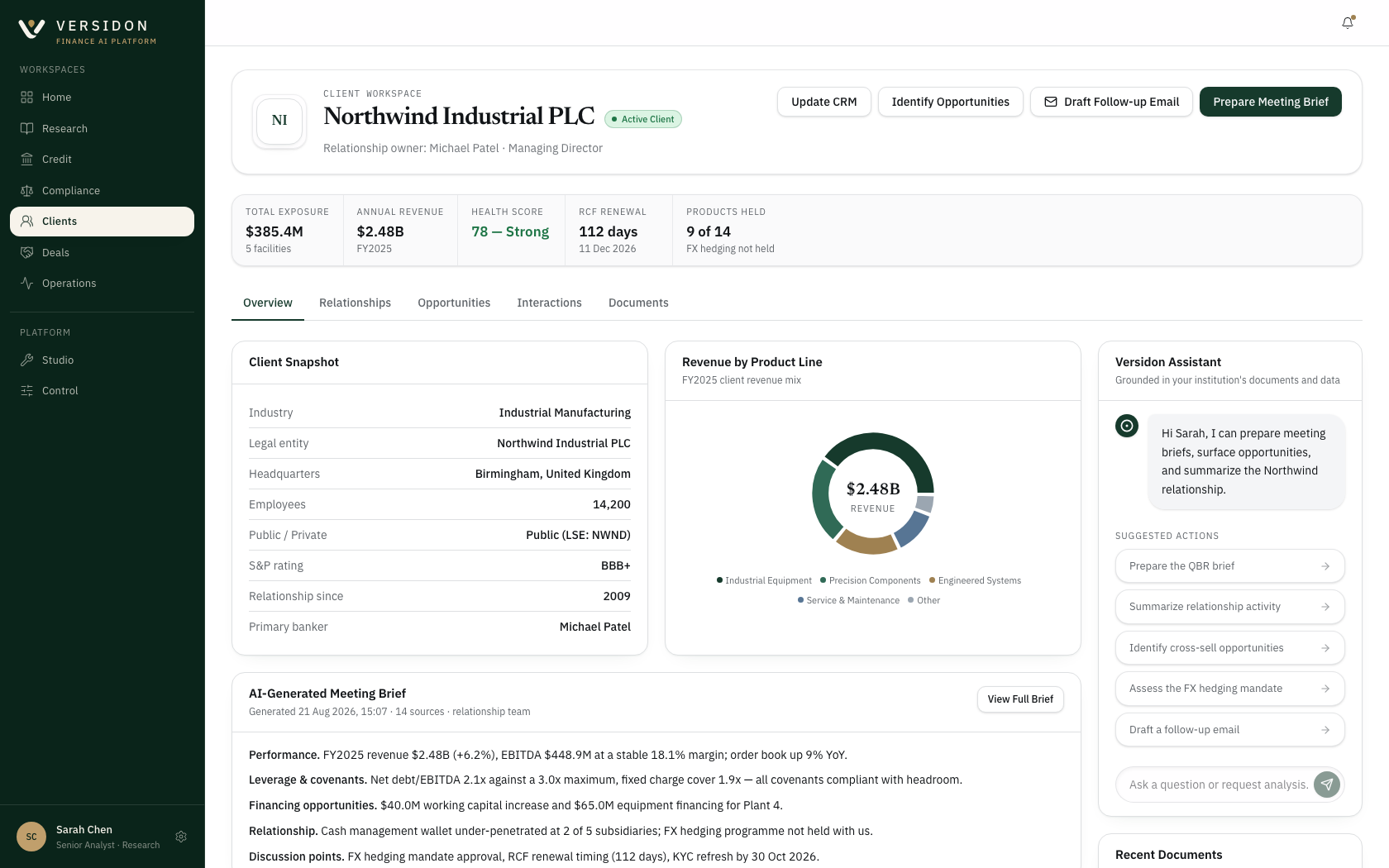The image size is (1389, 868).
Task: Open Control sliders icon in sidebar
Action: (26, 391)
